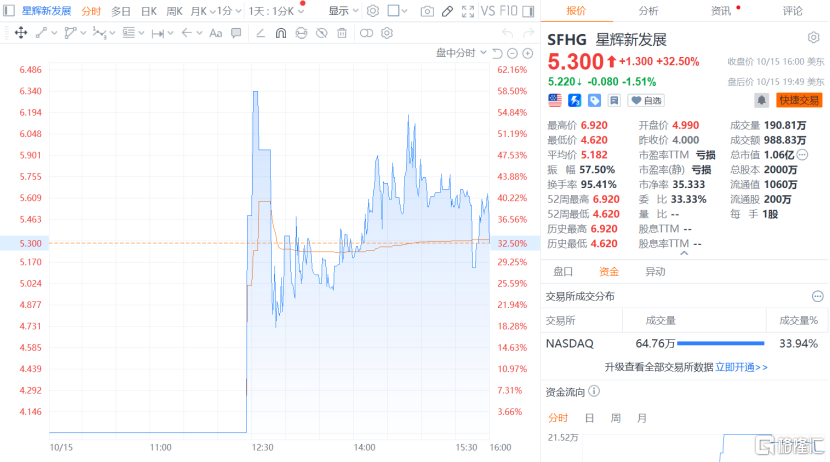The width and height of the screenshot is (830, 462).
Task: Switch to the 异动 movement tab
Action: click(x=655, y=271)
